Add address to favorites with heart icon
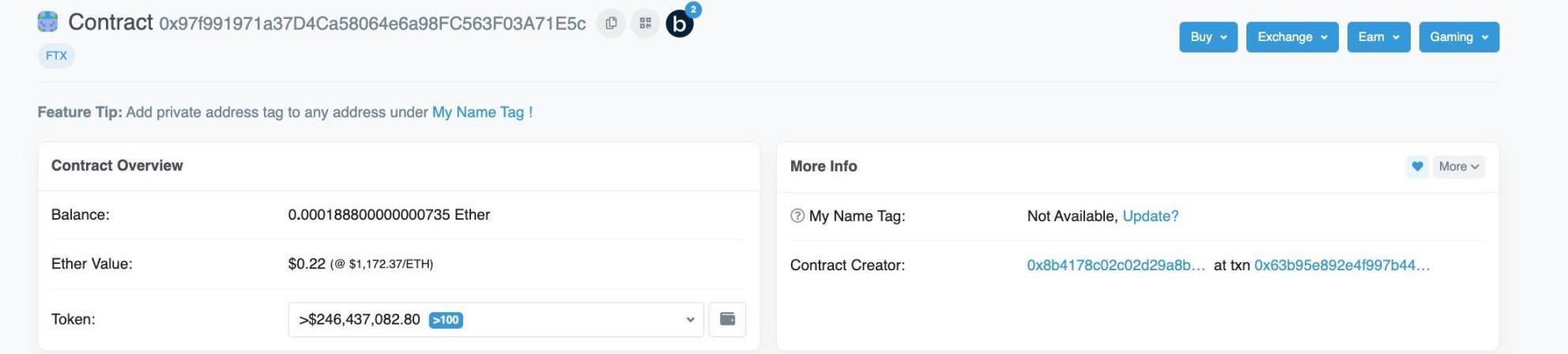 click(1417, 167)
